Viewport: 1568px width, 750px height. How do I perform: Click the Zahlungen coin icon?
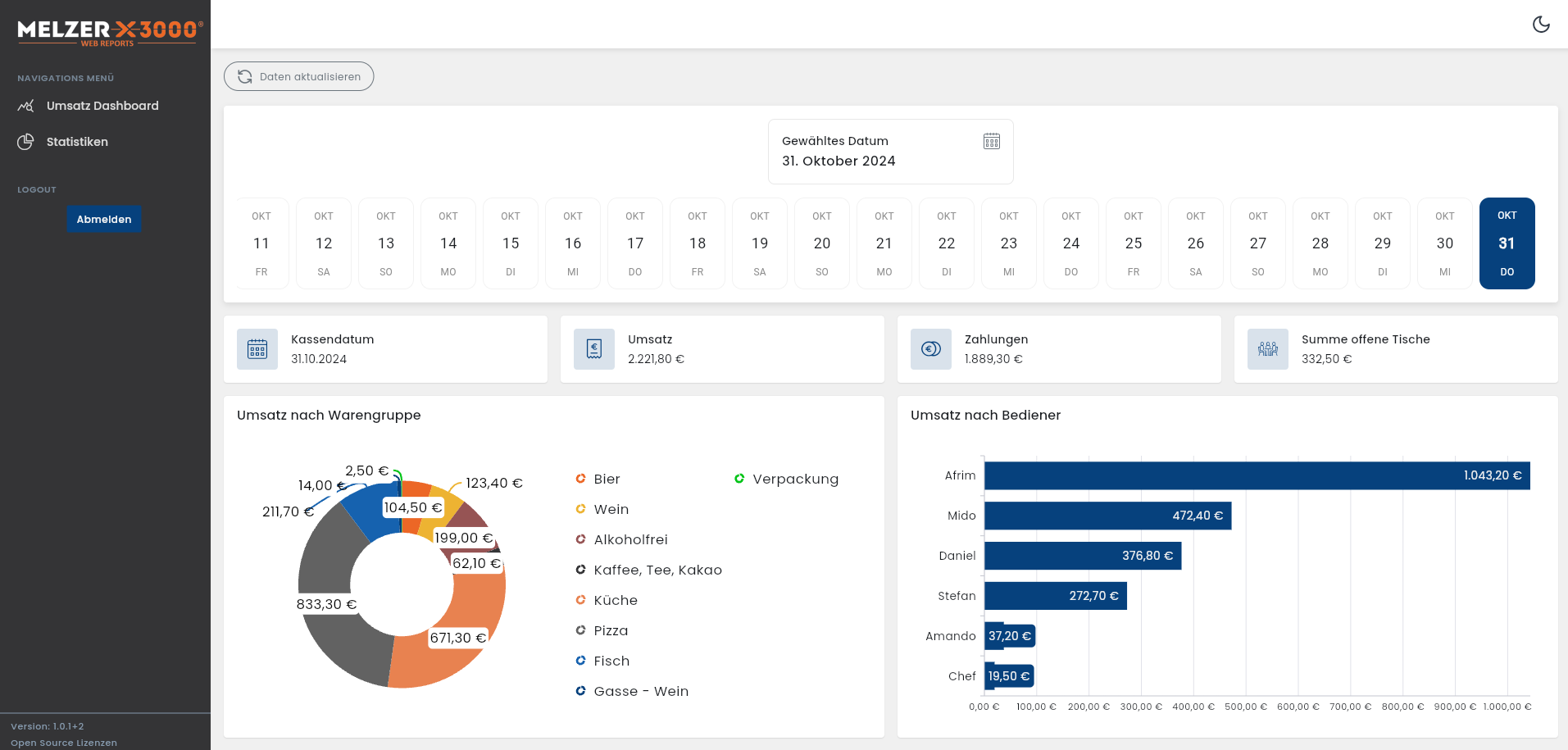930,348
